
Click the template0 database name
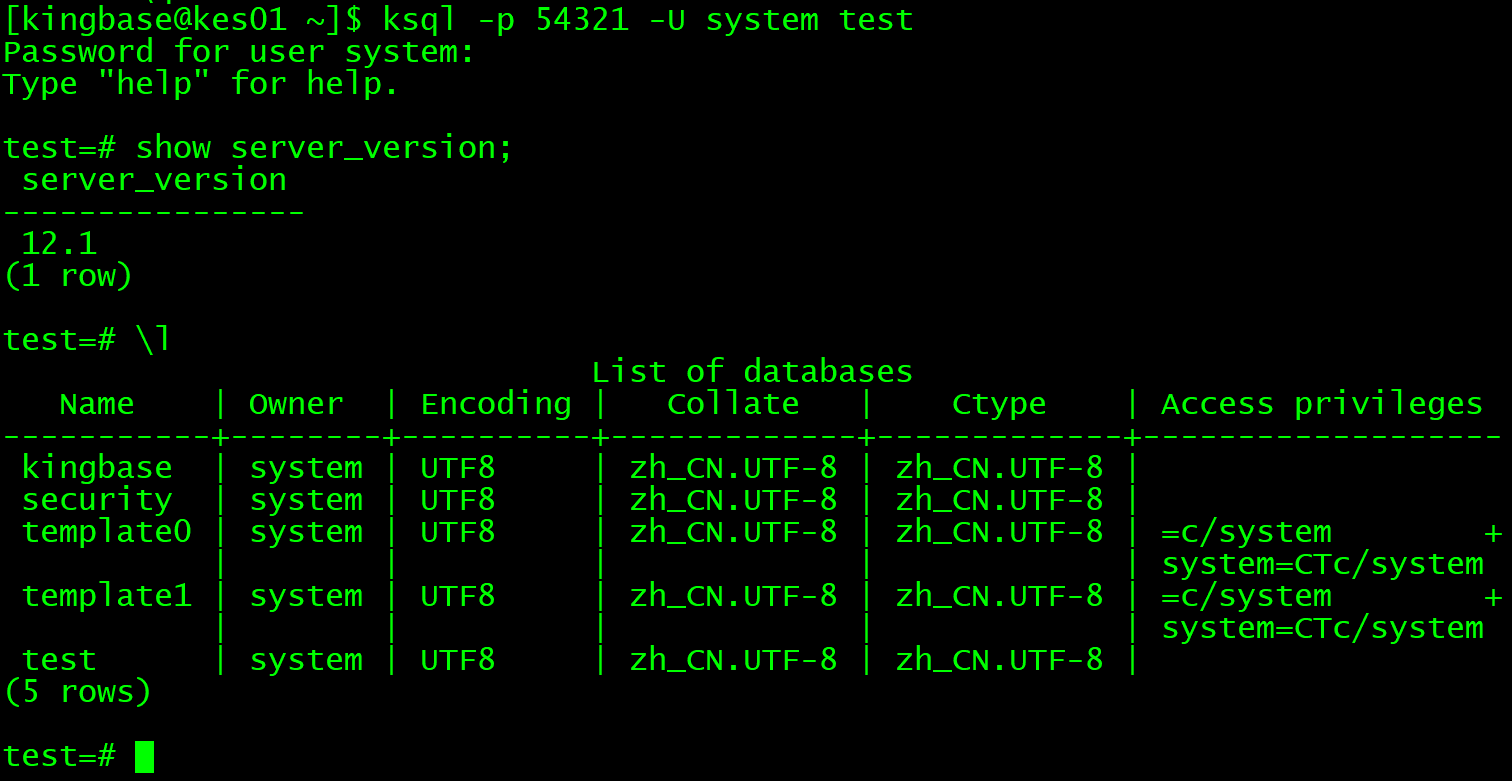click(106, 532)
